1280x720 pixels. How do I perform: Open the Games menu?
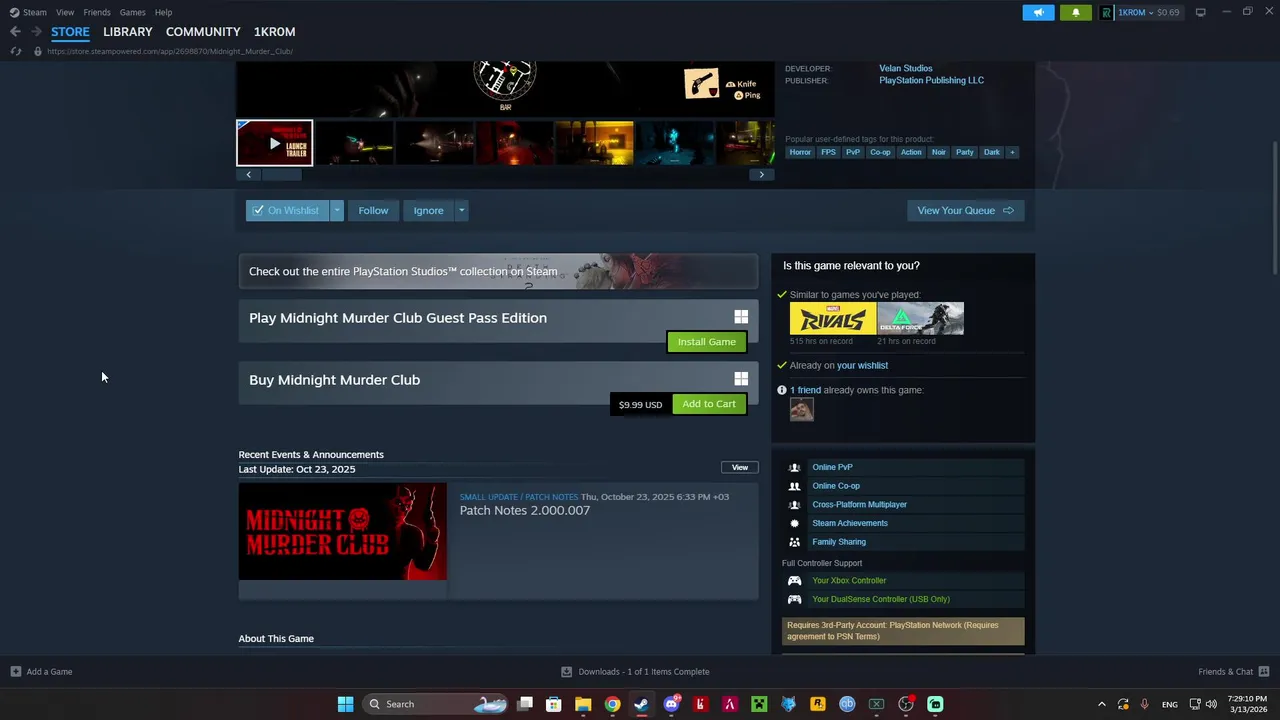132,12
